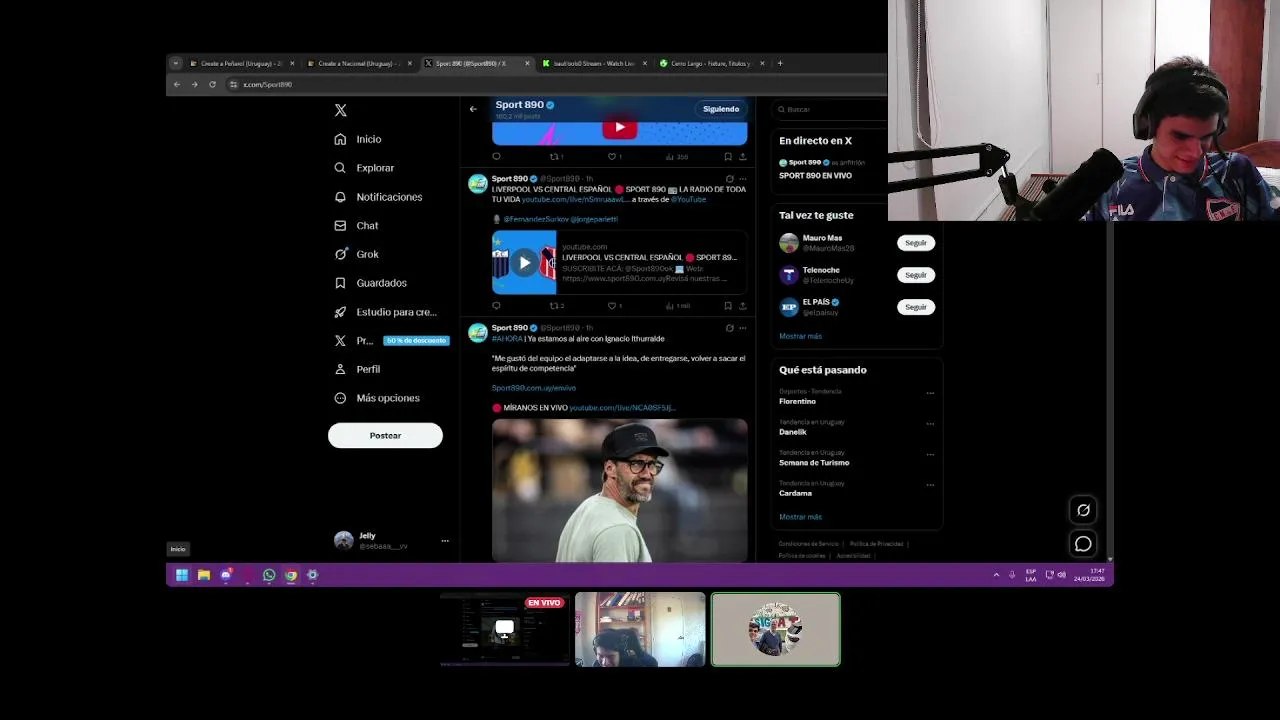The width and height of the screenshot is (1280, 720).
Task: Like the Liverpool vs Central Español post
Action: 614,306
